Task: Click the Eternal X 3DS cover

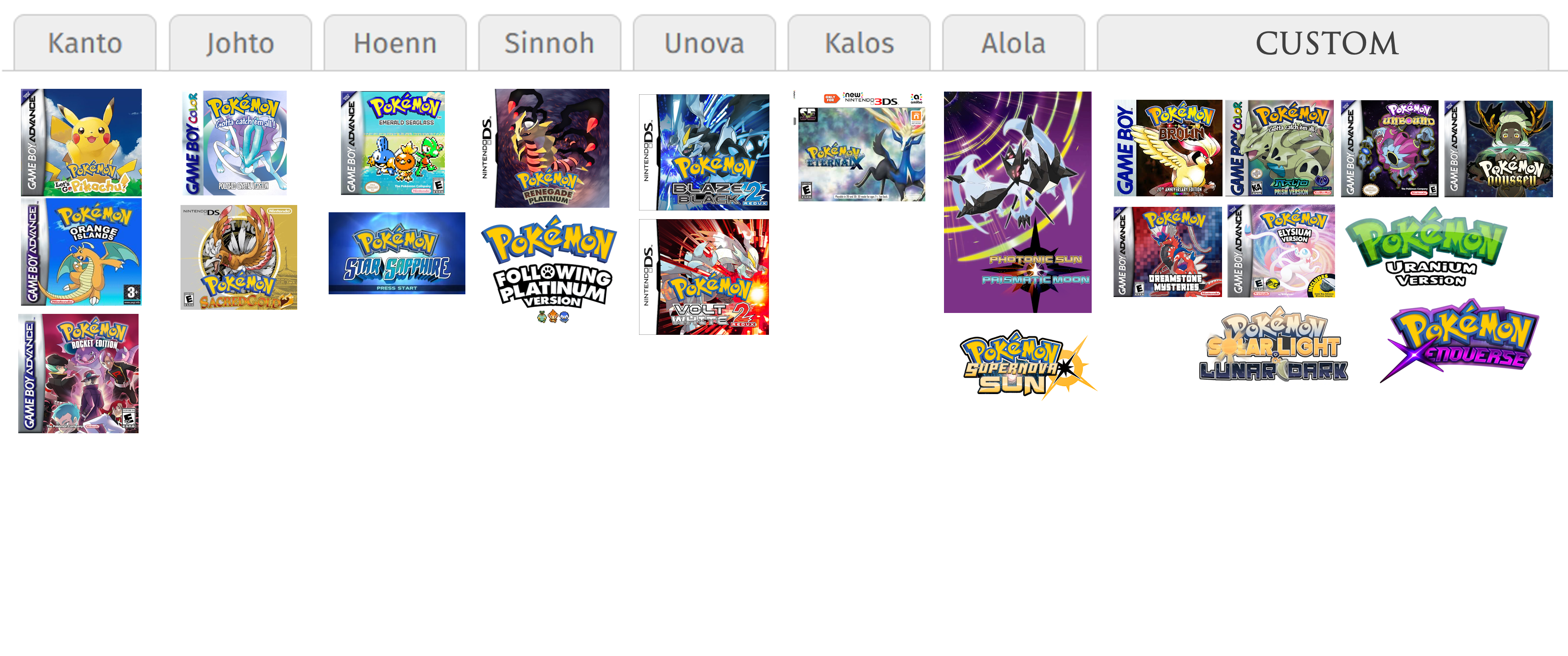Action: (x=860, y=146)
